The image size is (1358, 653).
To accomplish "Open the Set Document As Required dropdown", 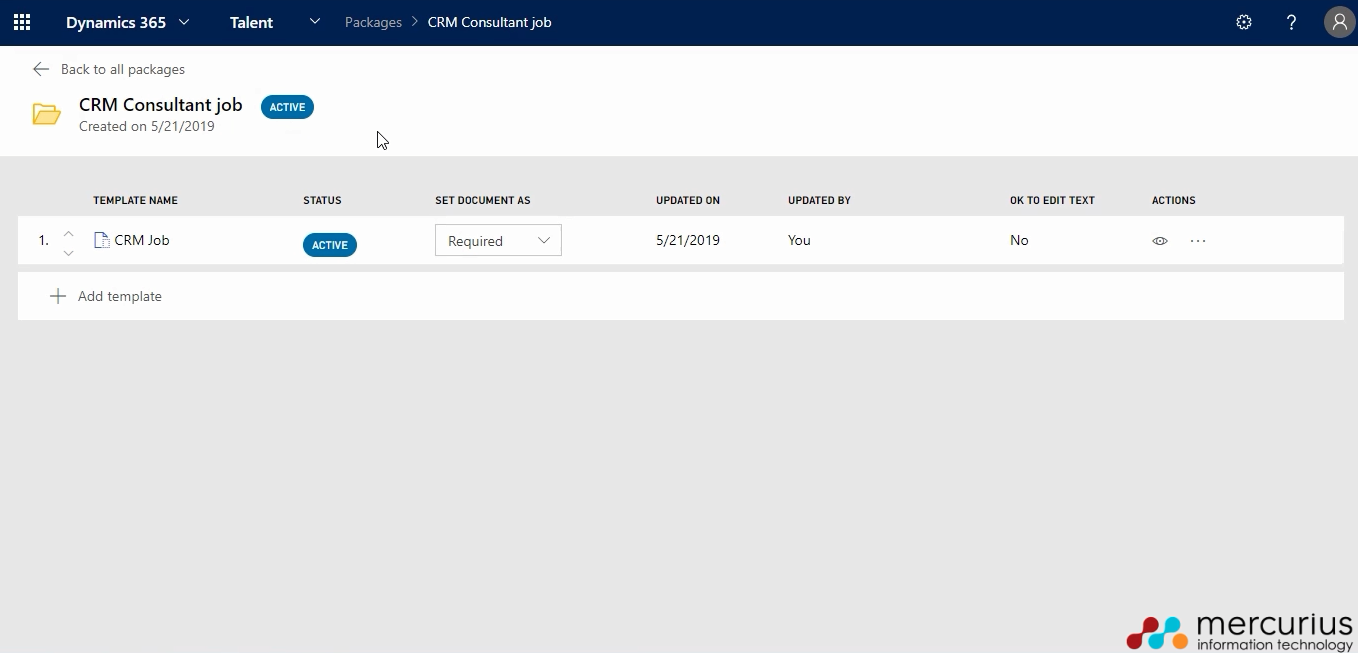I will coord(498,240).
